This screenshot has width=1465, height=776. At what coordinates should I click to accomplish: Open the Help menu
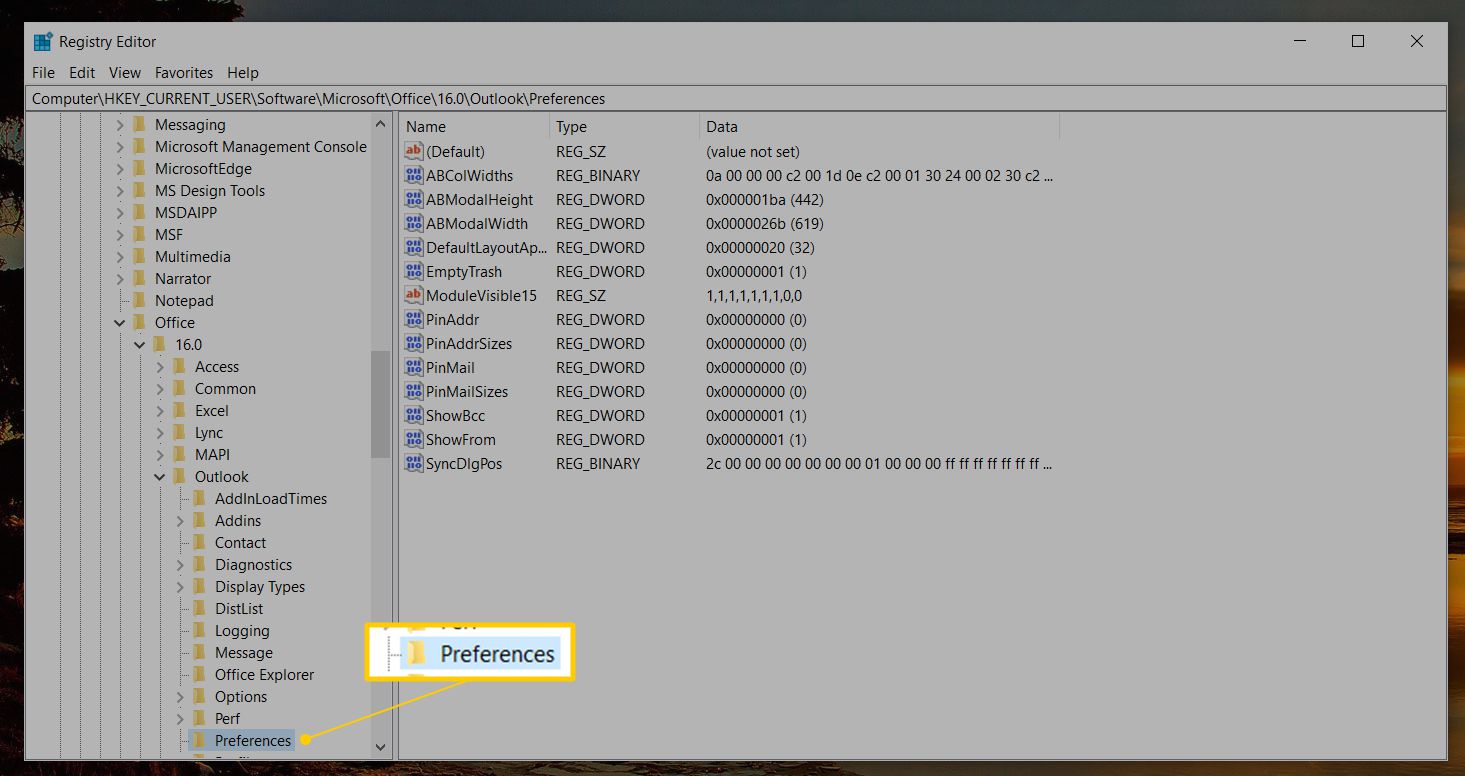[243, 72]
